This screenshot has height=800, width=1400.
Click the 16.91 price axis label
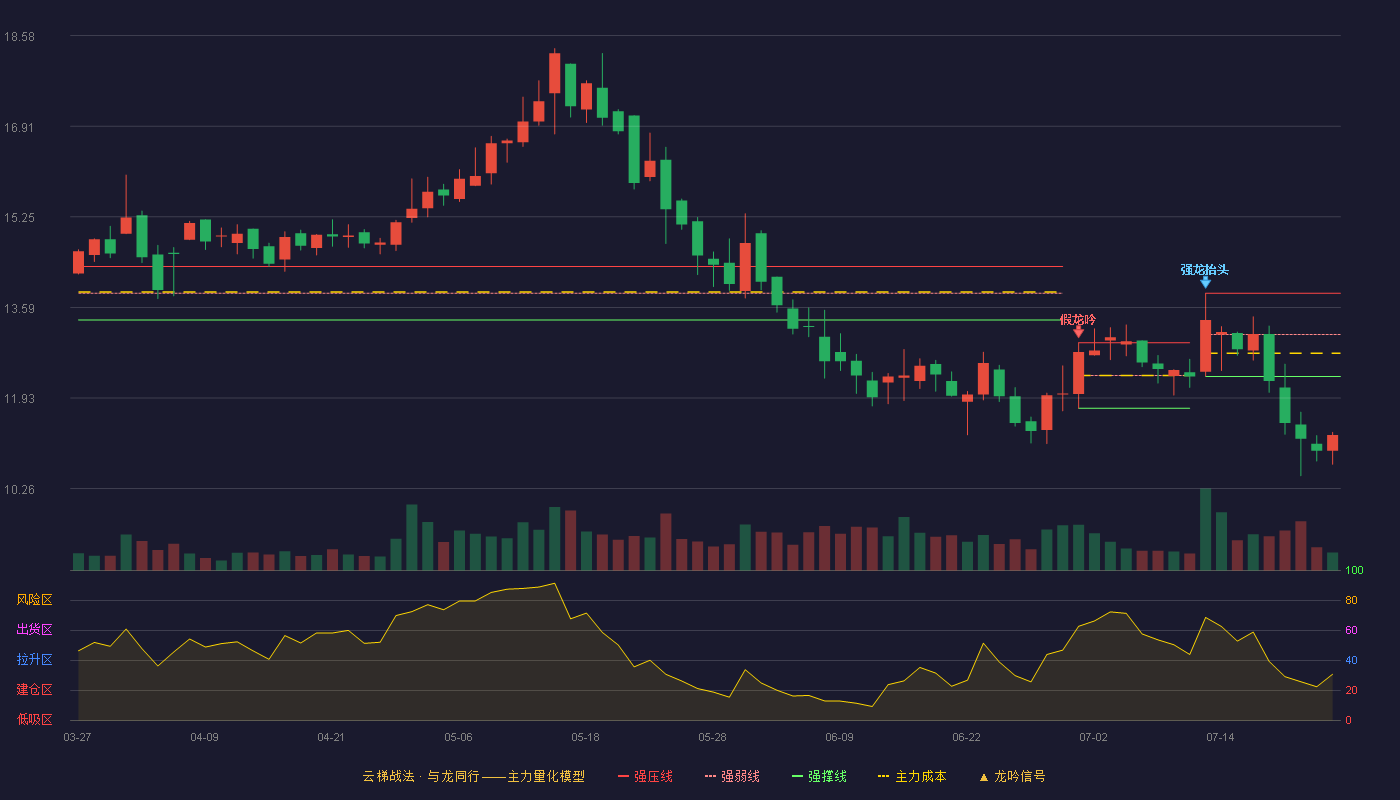coord(19,127)
